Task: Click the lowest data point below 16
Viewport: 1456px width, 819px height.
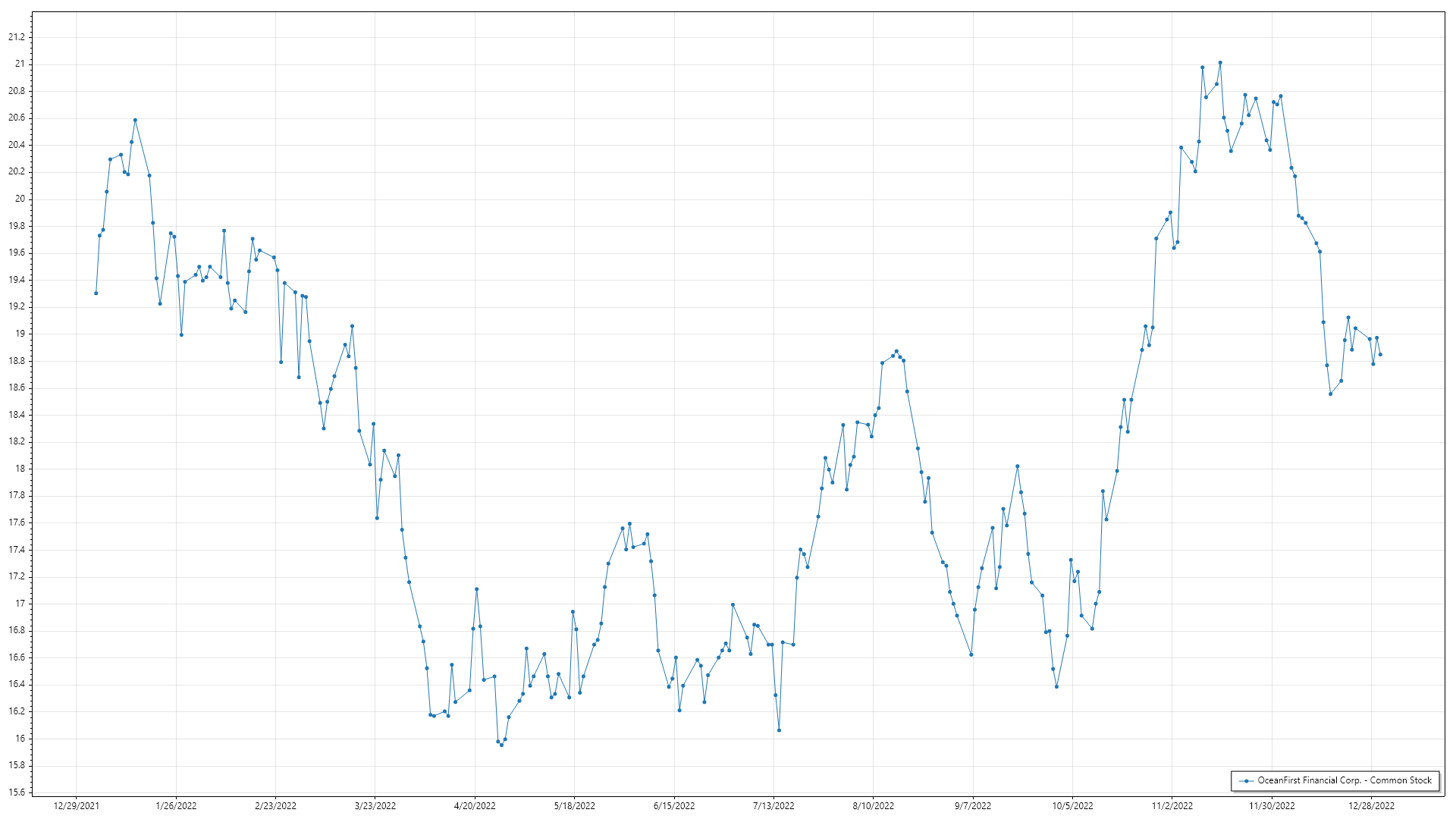Action: [x=501, y=745]
